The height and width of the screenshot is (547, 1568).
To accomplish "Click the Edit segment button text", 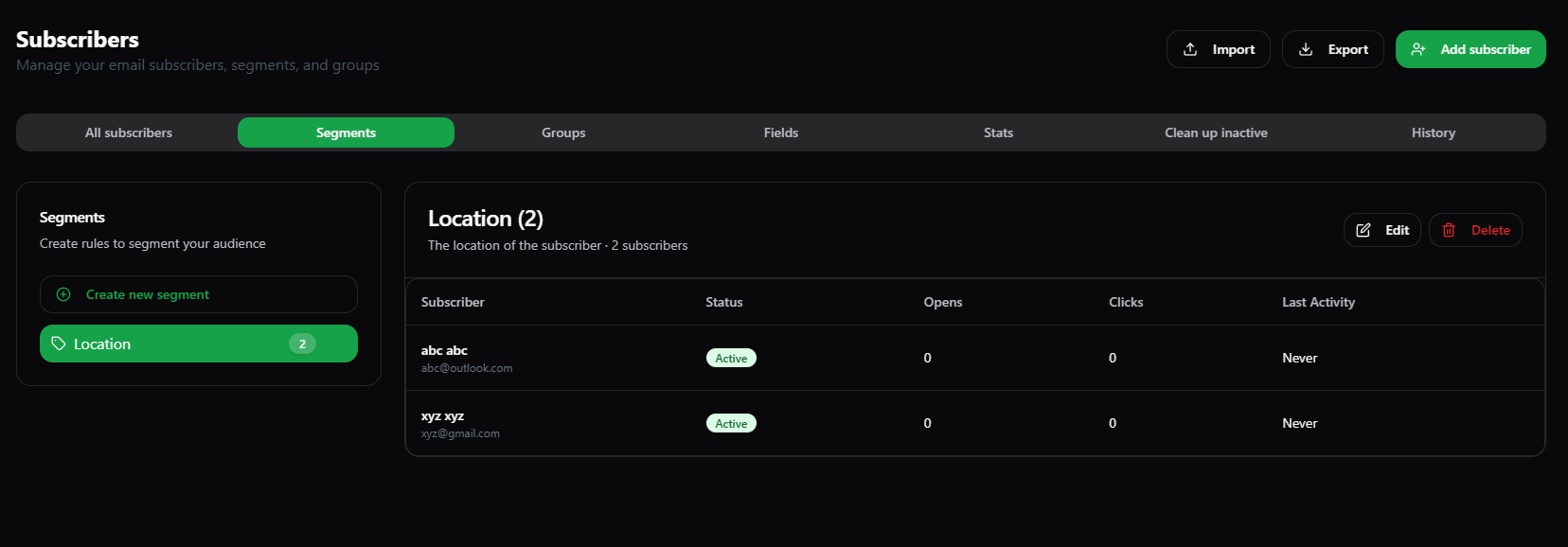I will tap(1398, 230).
